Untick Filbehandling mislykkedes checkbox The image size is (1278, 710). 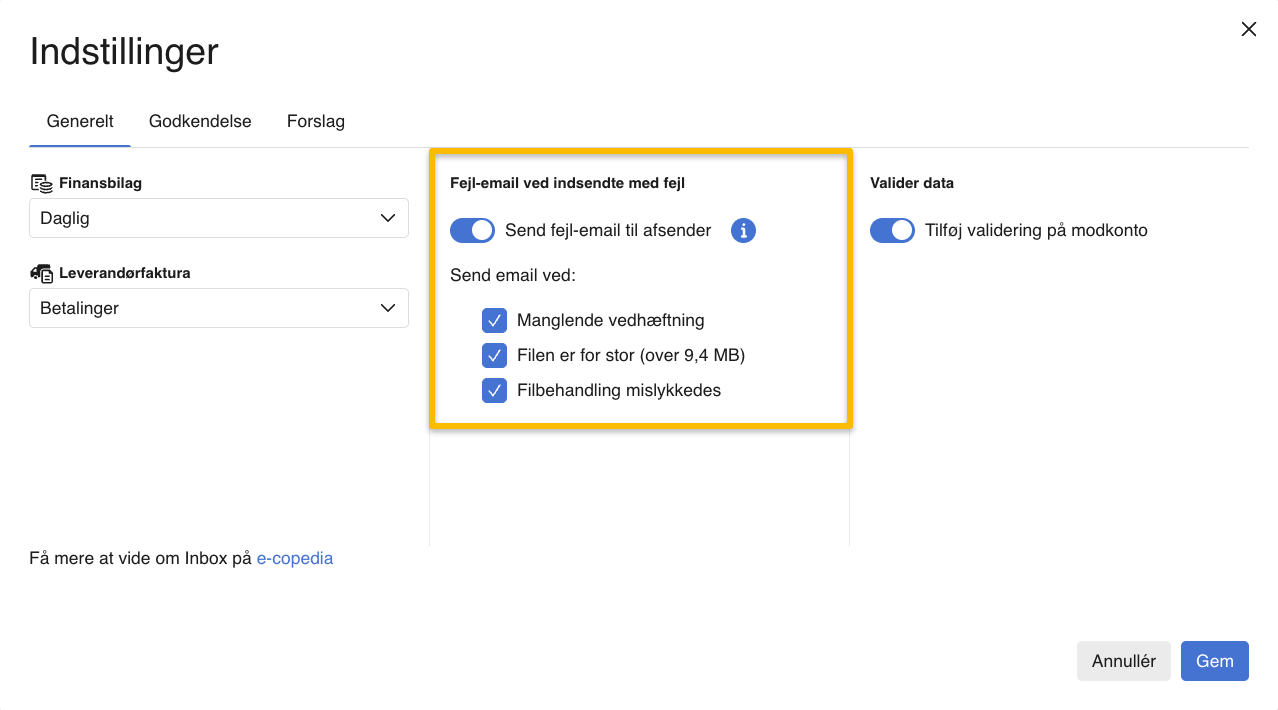494,390
